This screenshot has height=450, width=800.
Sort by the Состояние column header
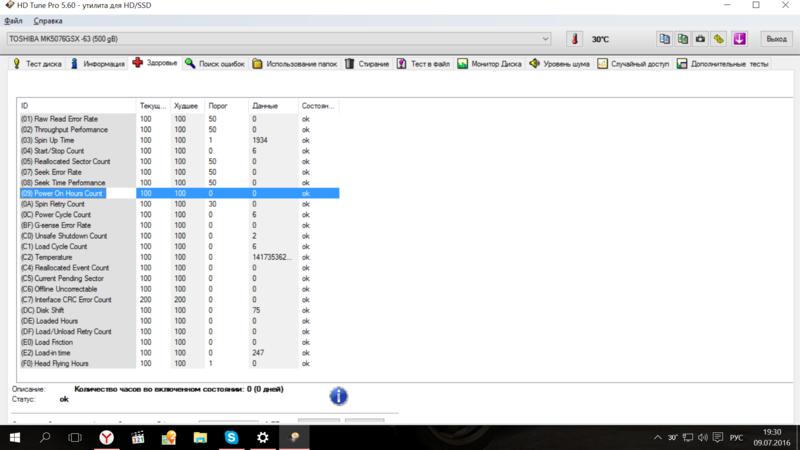coord(318,106)
